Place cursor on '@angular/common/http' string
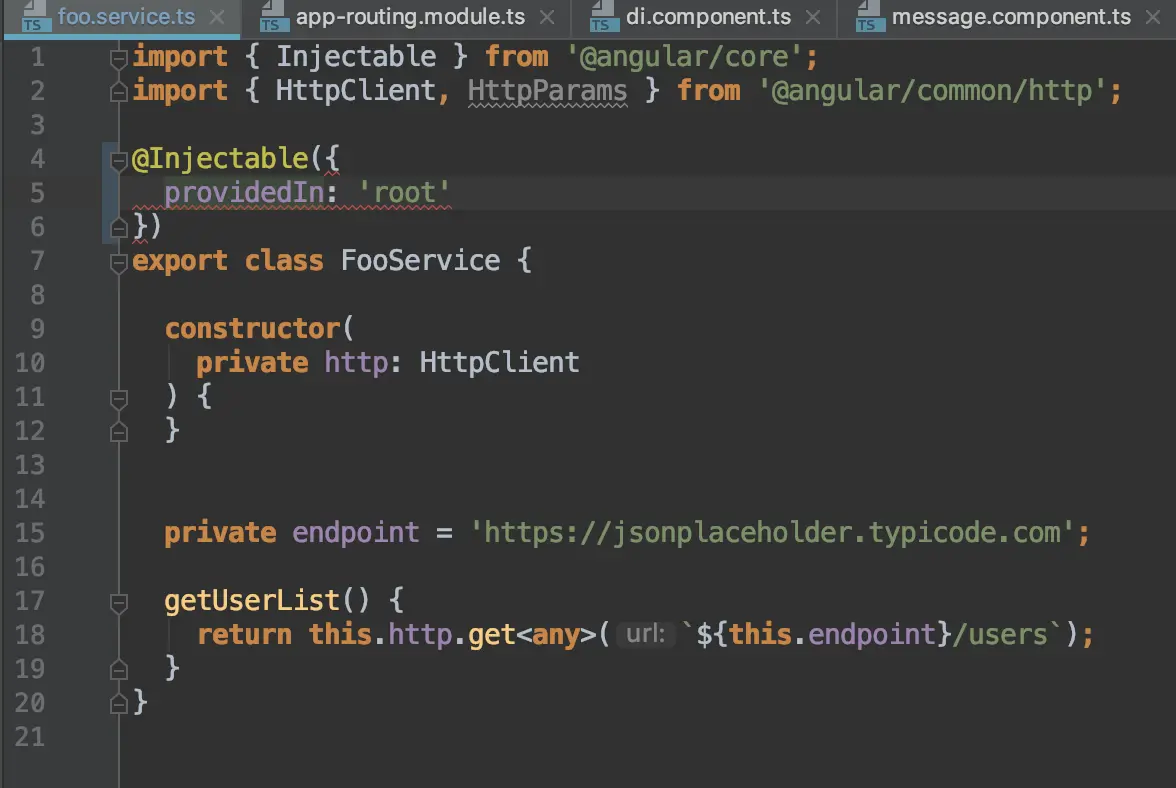Image resolution: width=1176 pixels, height=788 pixels. (932, 91)
